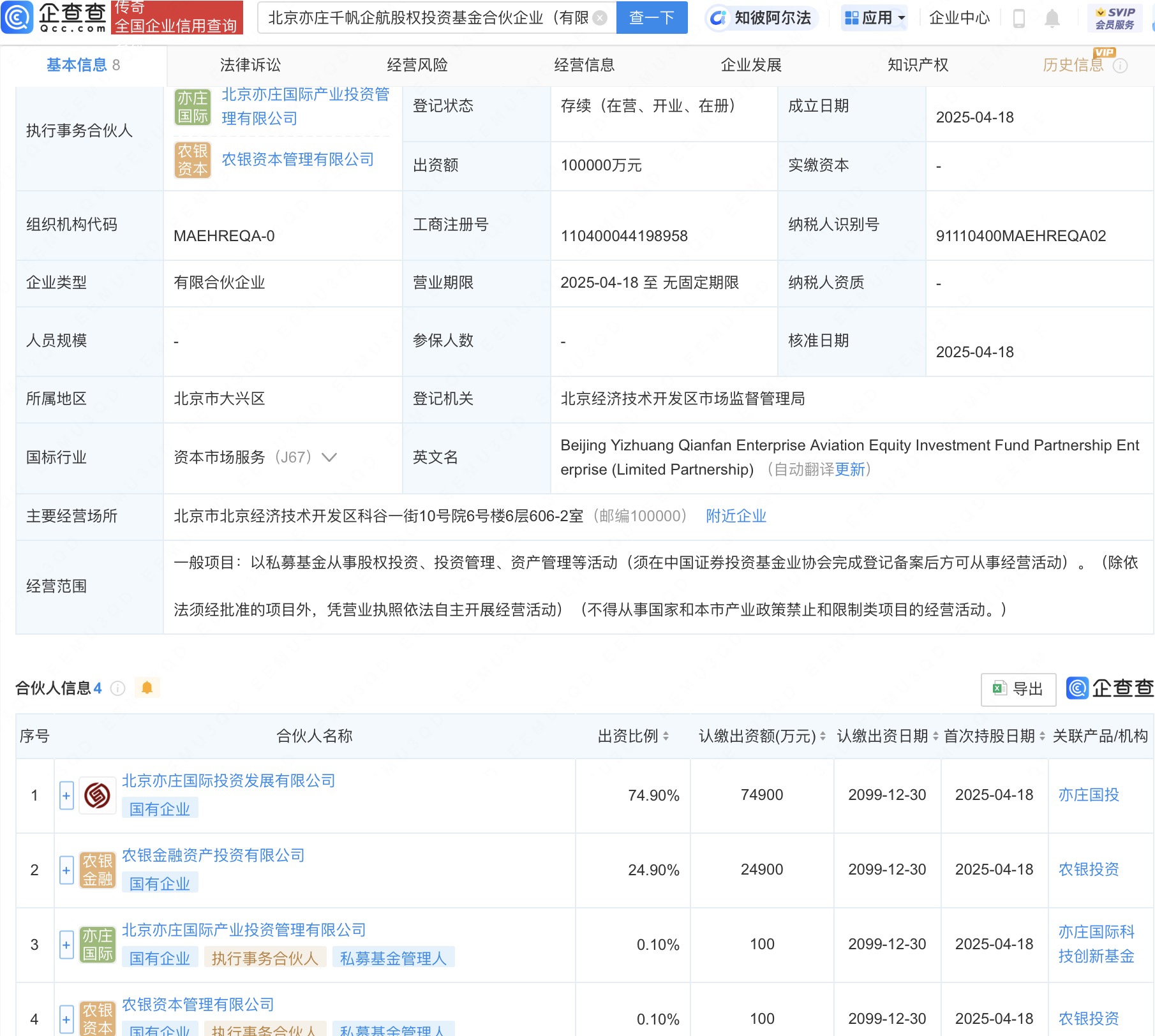Click 亦庄国际 logo in row 3
Screen dimensions: 1155x1036
[98, 945]
